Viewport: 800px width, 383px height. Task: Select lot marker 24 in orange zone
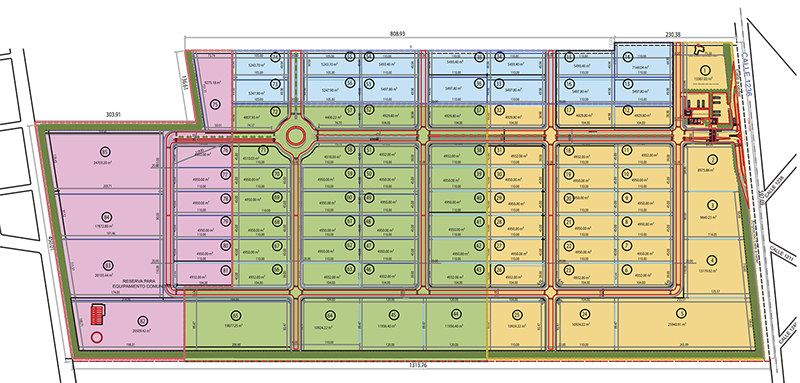(x=585, y=314)
